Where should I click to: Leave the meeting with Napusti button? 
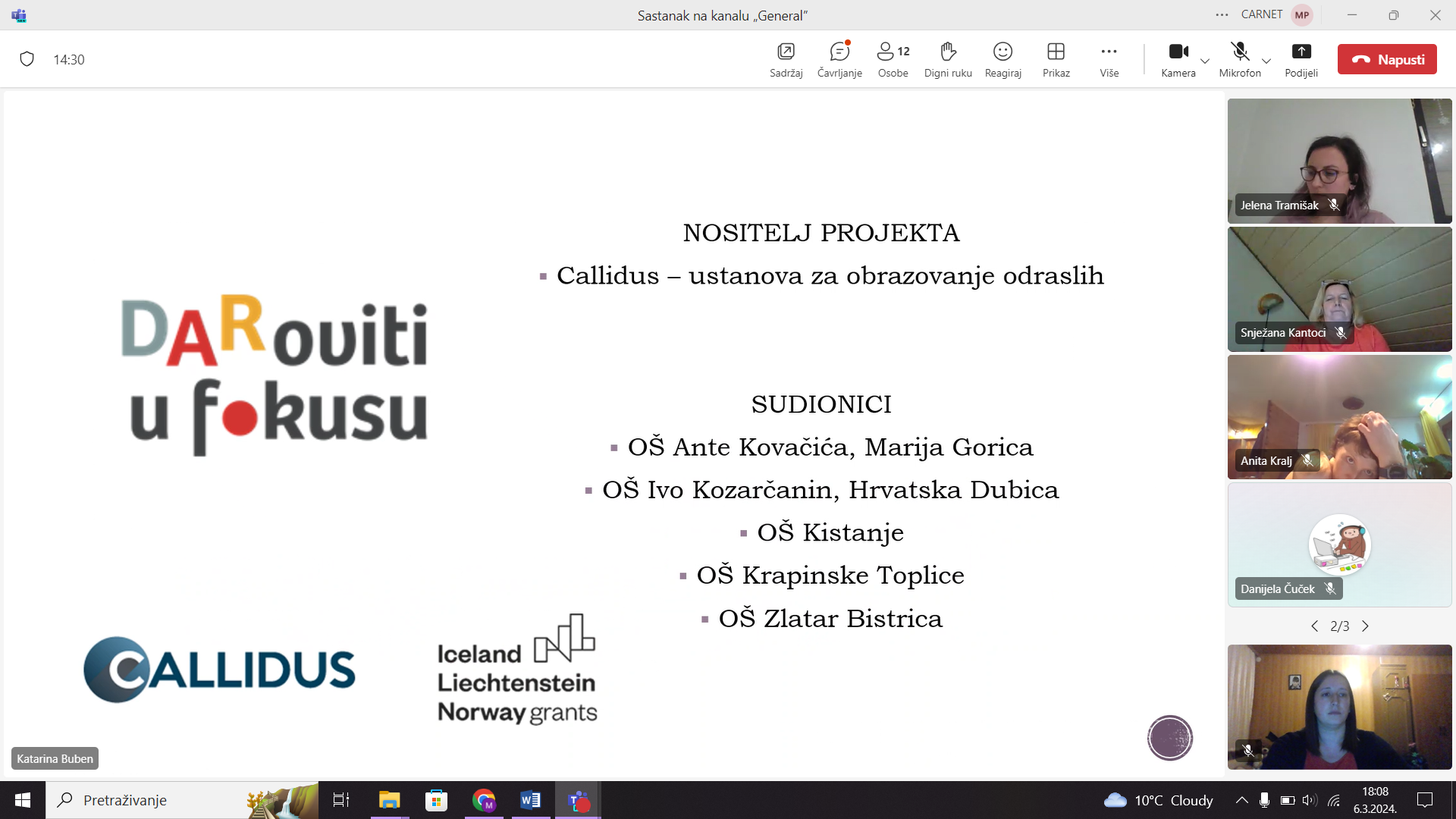click(1387, 59)
